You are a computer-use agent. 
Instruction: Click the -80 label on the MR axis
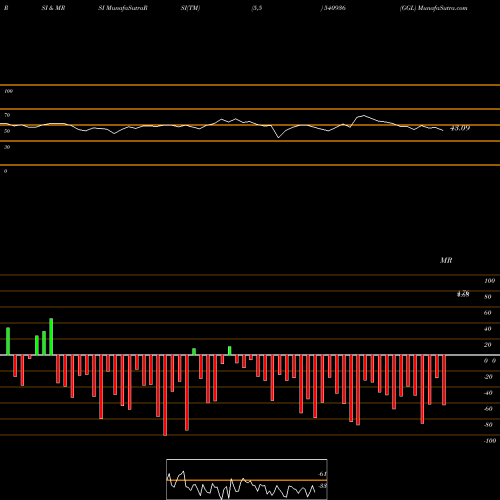(x=488, y=425)
